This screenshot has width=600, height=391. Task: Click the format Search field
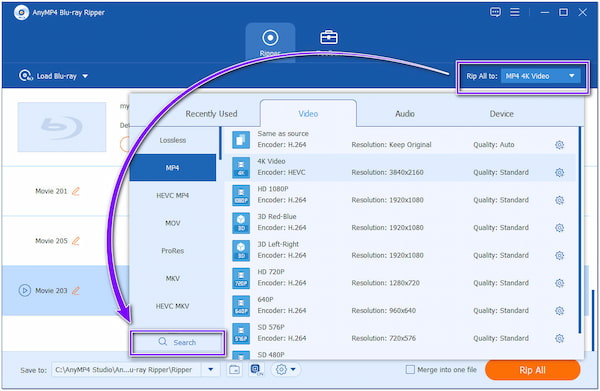[x=177, y=342]
